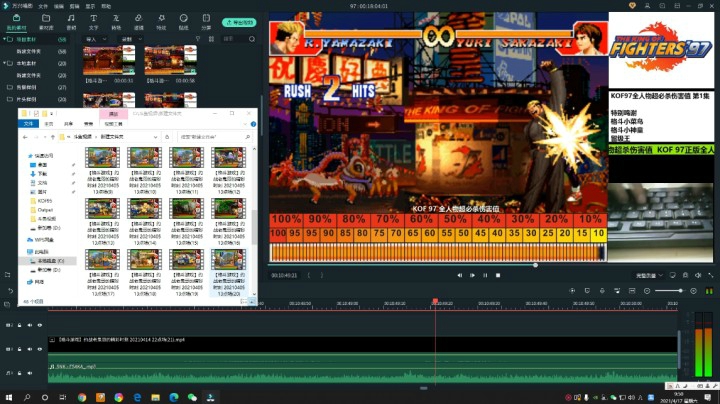Click the media filter funnel icon
Viewport: 720px width, 404px height.
[x=198, y=39]
